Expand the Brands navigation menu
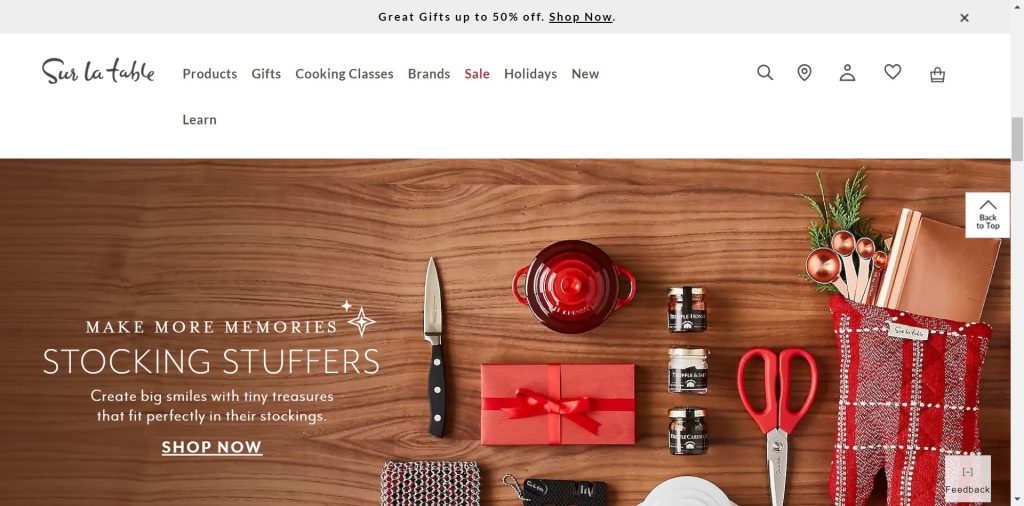 pyautogui.click(x=429, y=74)
